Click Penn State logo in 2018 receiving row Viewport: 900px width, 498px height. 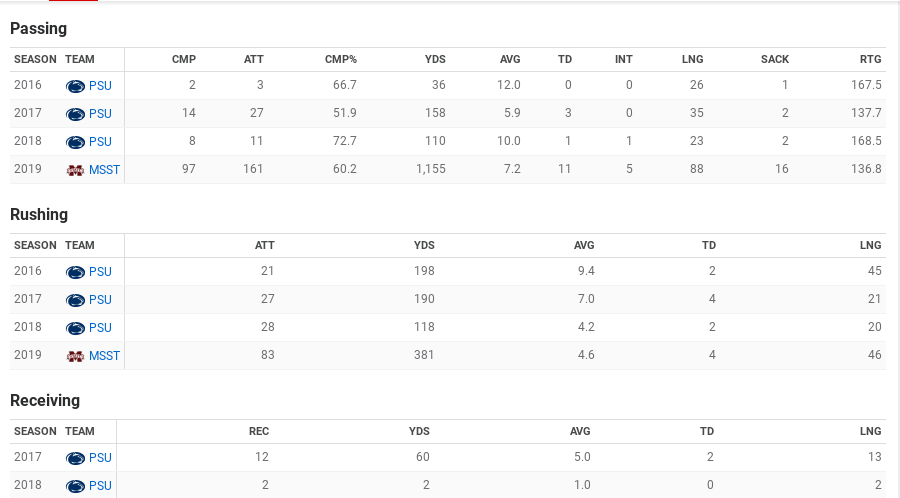(75, 486)
